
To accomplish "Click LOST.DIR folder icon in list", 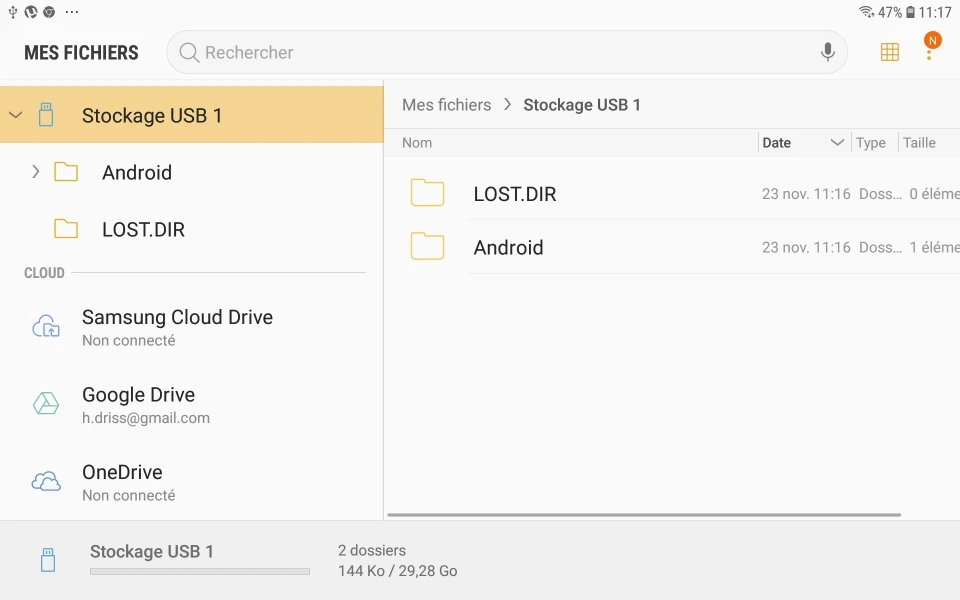I will (x=427, y=193).
